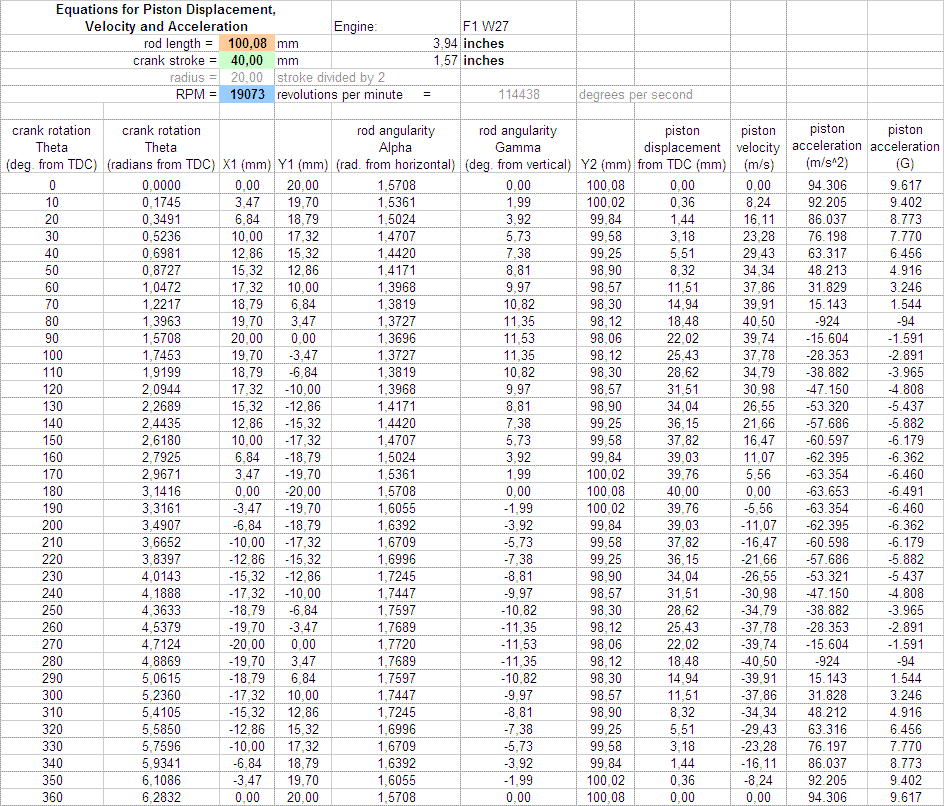Click the piston displacement from TDC header
Screen dimensions: 944x806
pos(682,147)
